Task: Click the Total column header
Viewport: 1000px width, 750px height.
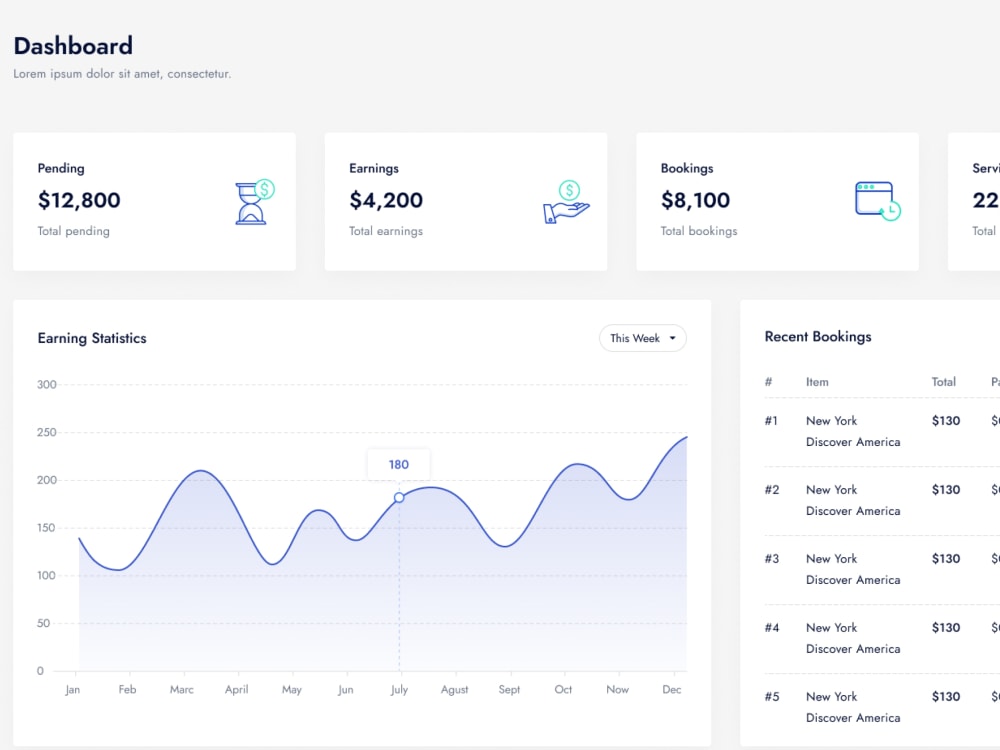Action: pyautogui.click(x=943, y=382)
